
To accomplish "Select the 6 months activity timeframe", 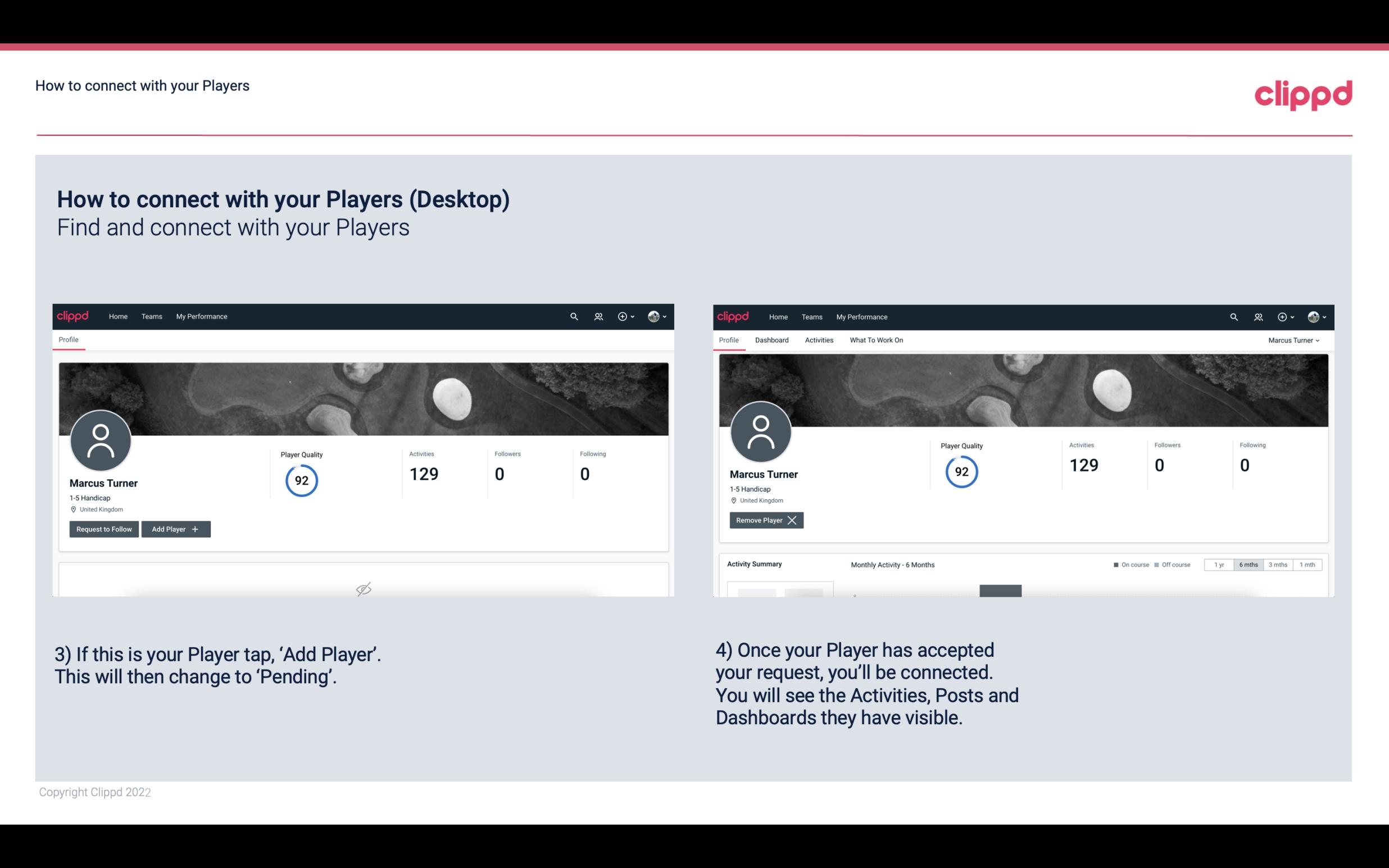I will [x=1248, y=564].
